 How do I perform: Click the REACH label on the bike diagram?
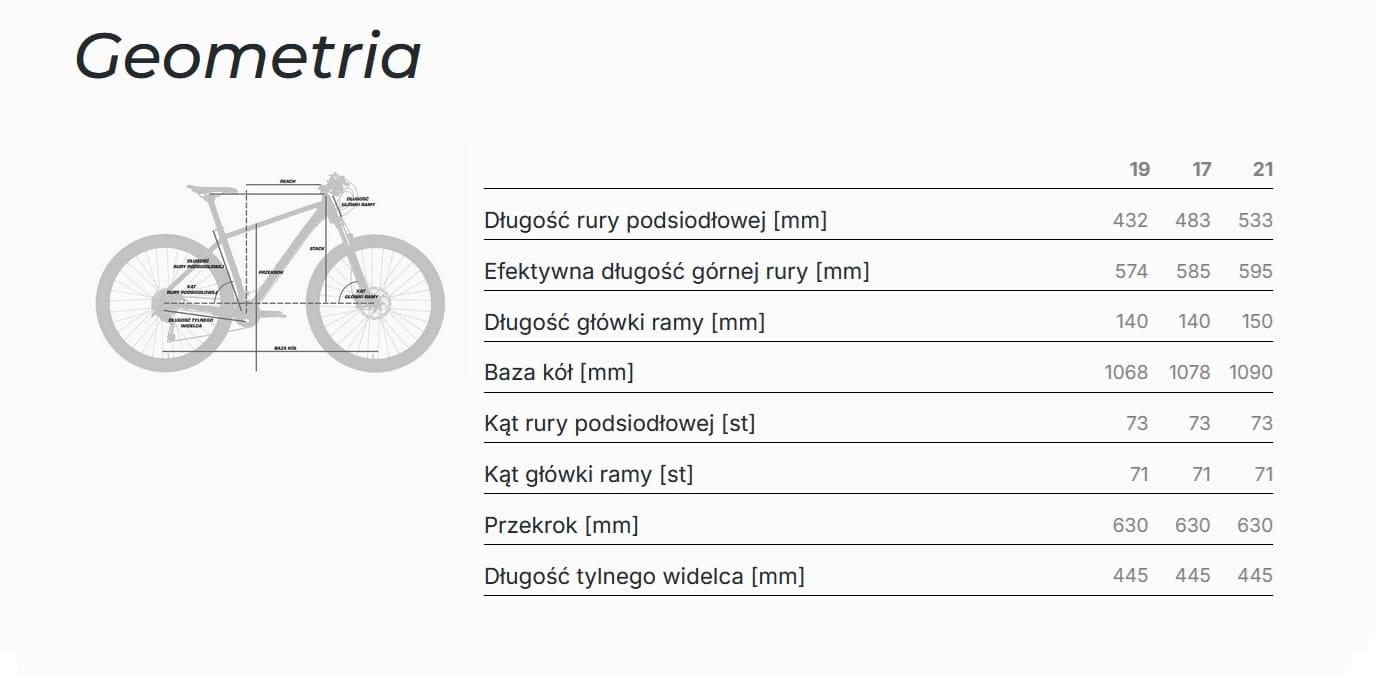pos(288,181)
